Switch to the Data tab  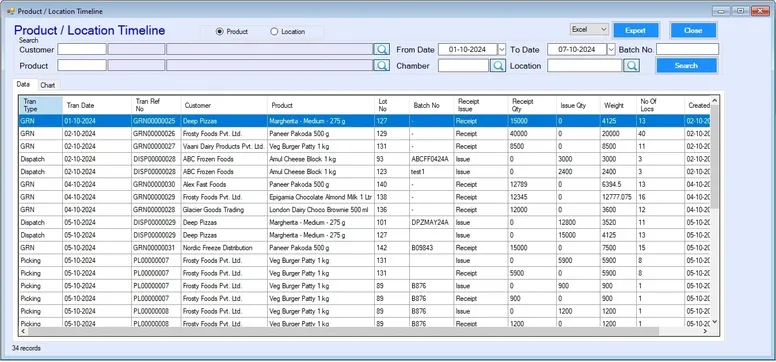[23, 84]
